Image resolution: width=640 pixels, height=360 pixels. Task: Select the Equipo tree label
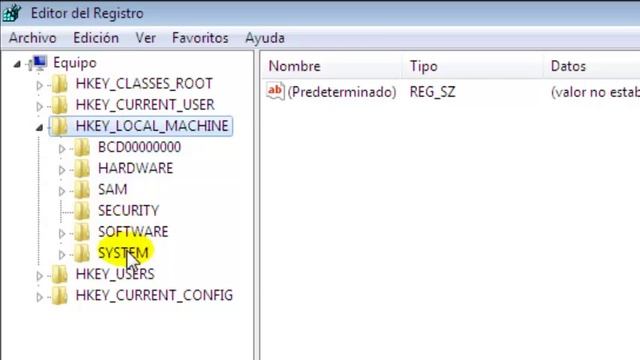point(75,63)
